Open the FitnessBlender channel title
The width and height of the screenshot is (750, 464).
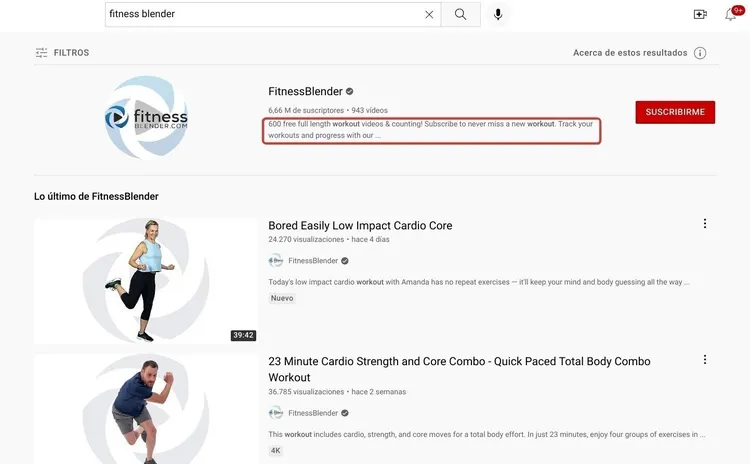coord(305,91)
